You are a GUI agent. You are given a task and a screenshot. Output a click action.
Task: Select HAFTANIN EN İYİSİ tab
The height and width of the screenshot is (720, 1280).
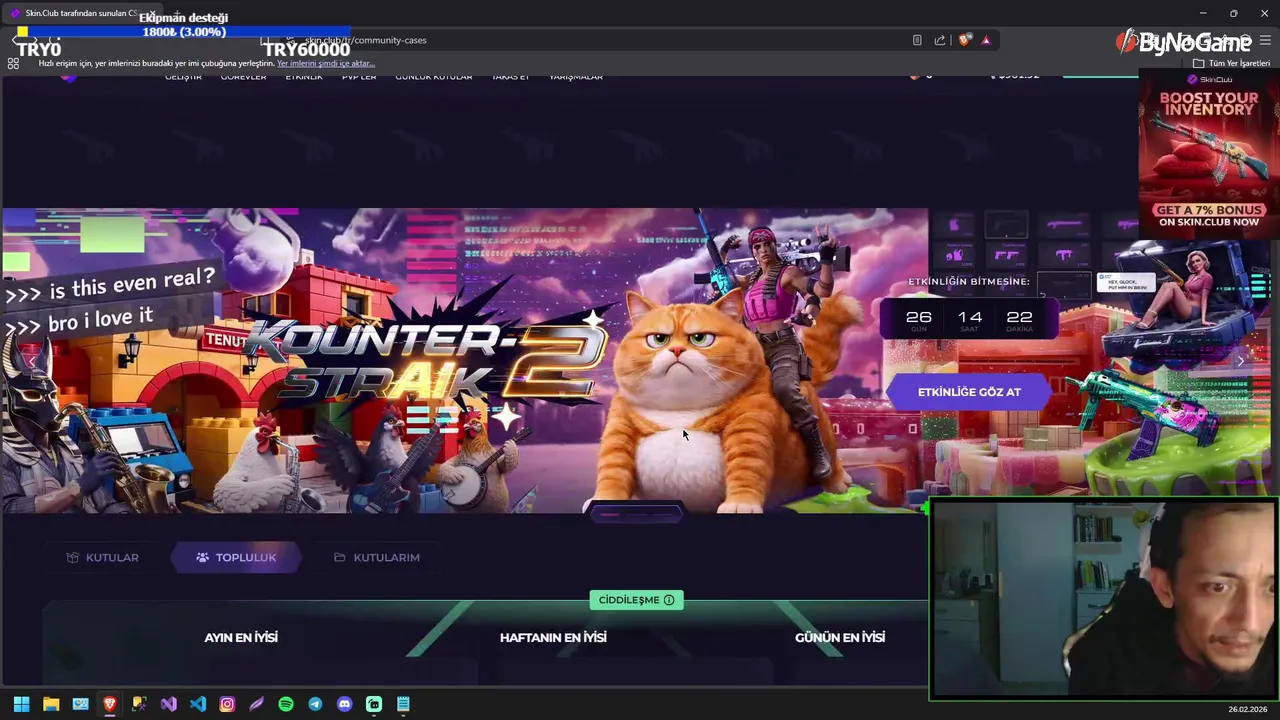(553, 637)
